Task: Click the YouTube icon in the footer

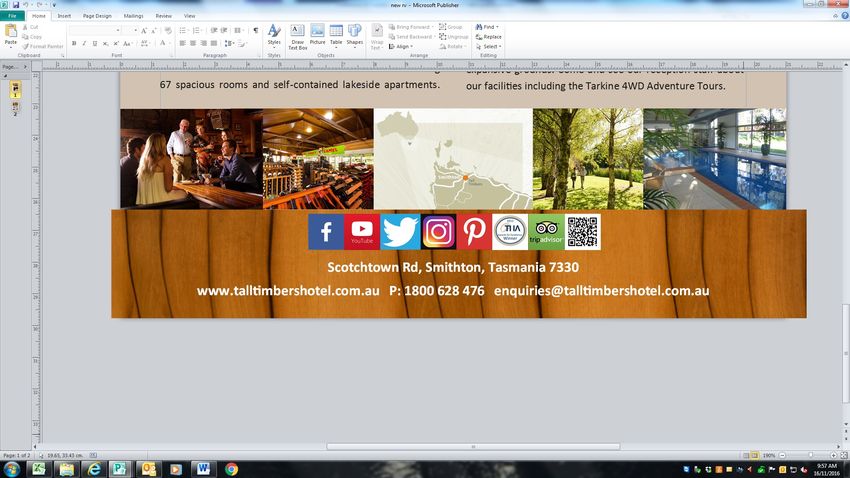Action: coord(362,232)
